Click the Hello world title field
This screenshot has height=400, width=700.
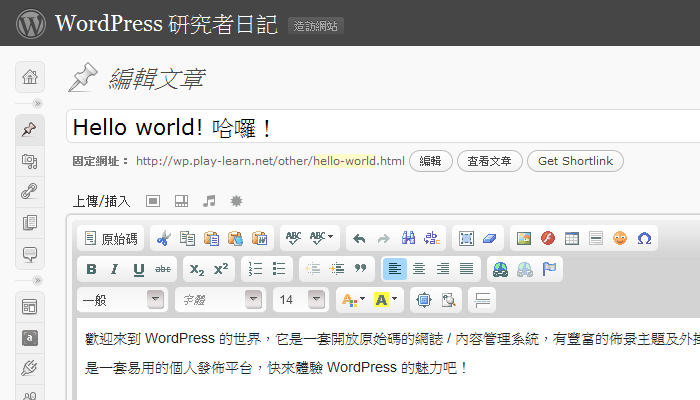tap(383, 127)
